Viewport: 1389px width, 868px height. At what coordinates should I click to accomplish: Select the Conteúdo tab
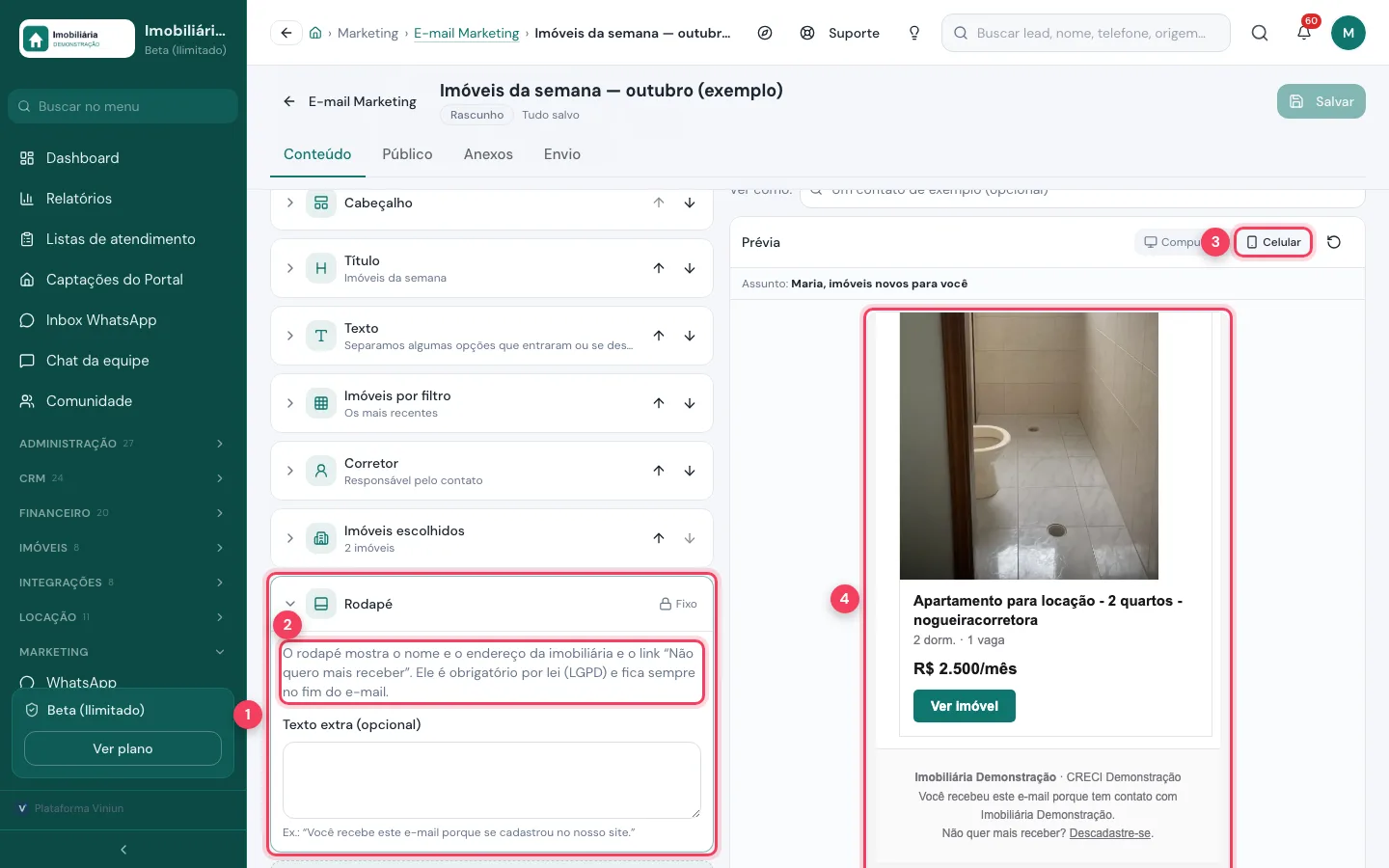317,154
